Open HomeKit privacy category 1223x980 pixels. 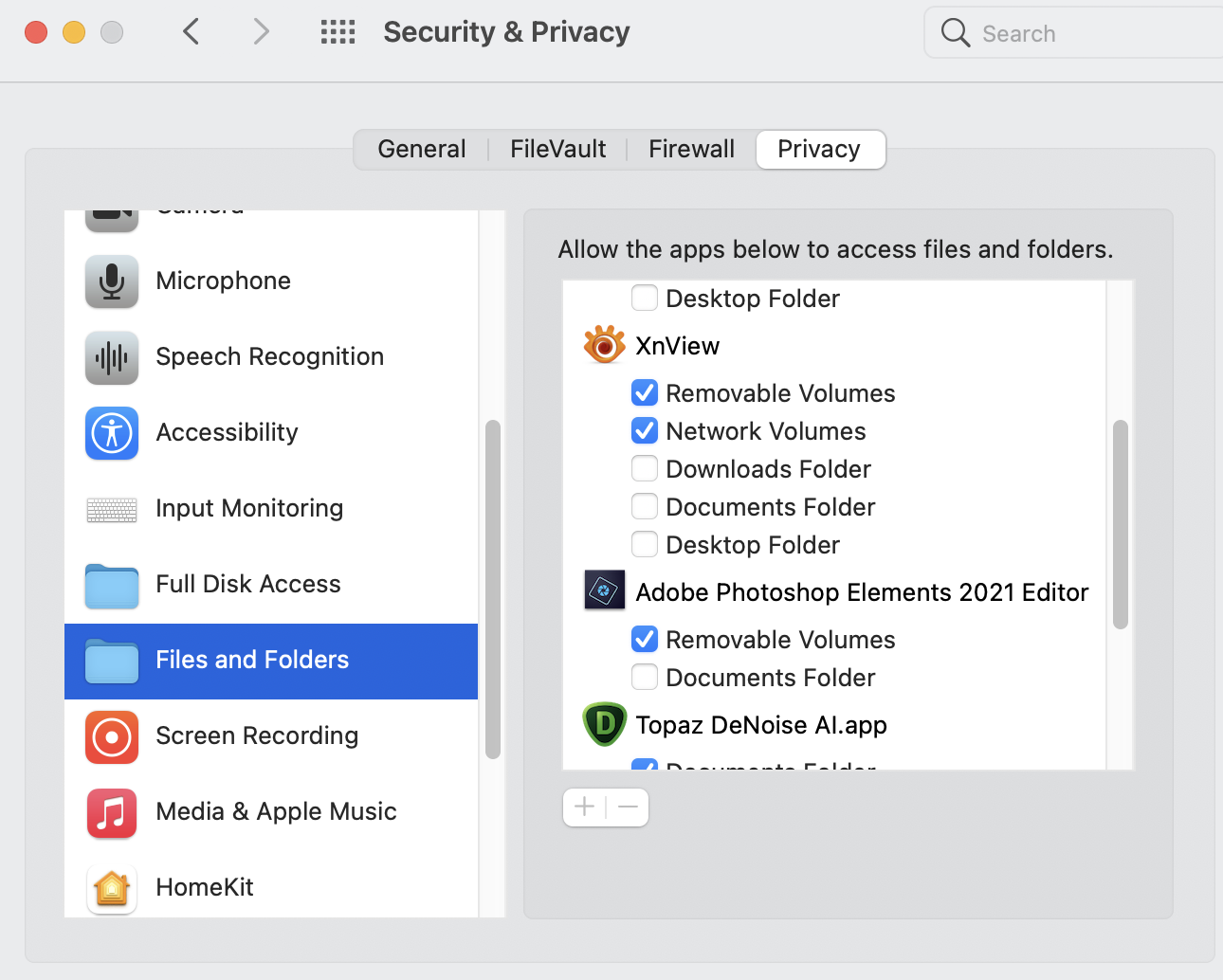click(x=205, y=887)
